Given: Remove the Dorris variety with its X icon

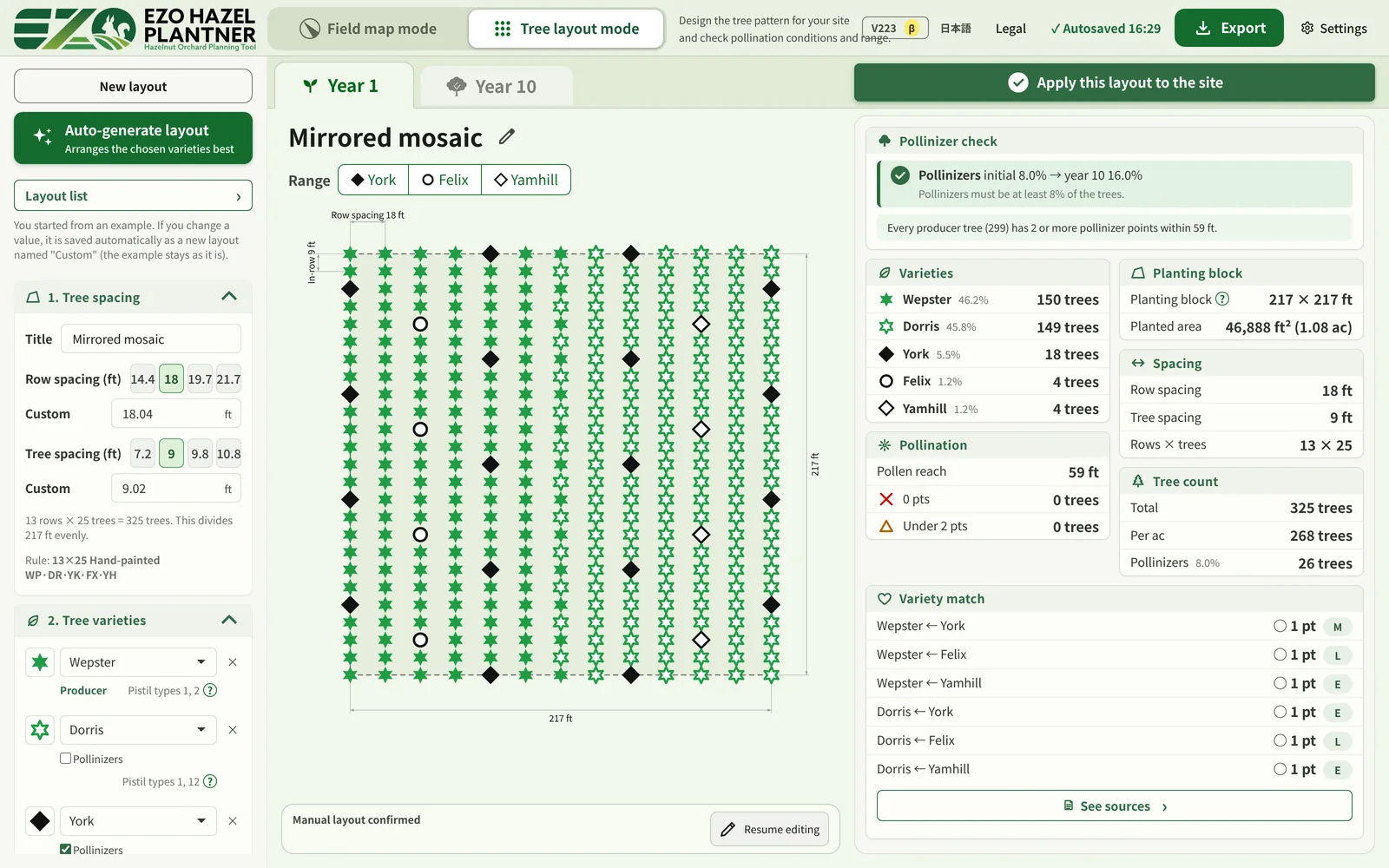Looking at the screenshot, I should click(233, 730).
